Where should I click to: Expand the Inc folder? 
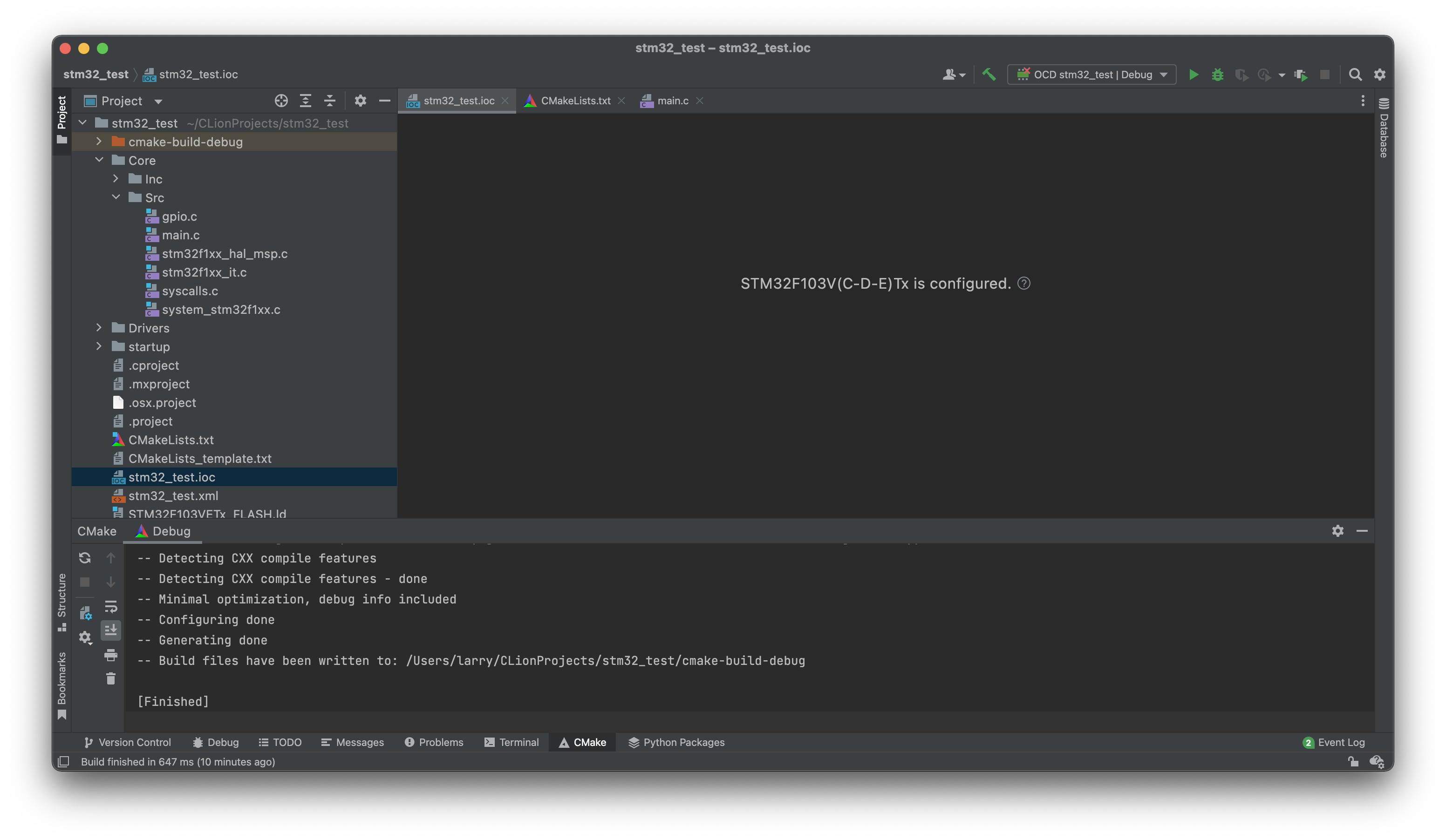click(116, 178)
